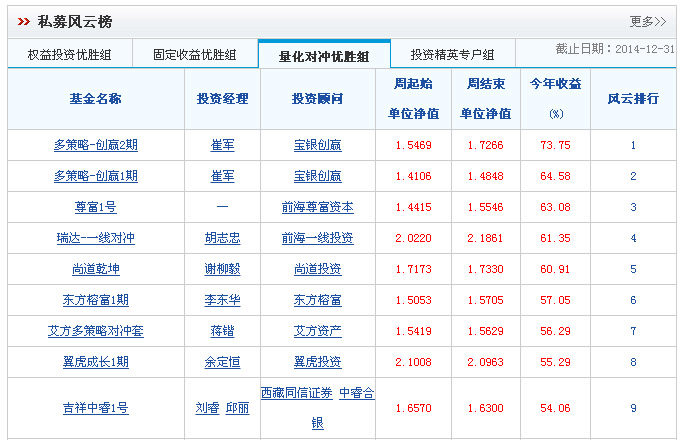This screenshot has height=444, width=683.
Task: Open the 瑞达-一线对冲 fund link
Action: coord(96,238)
